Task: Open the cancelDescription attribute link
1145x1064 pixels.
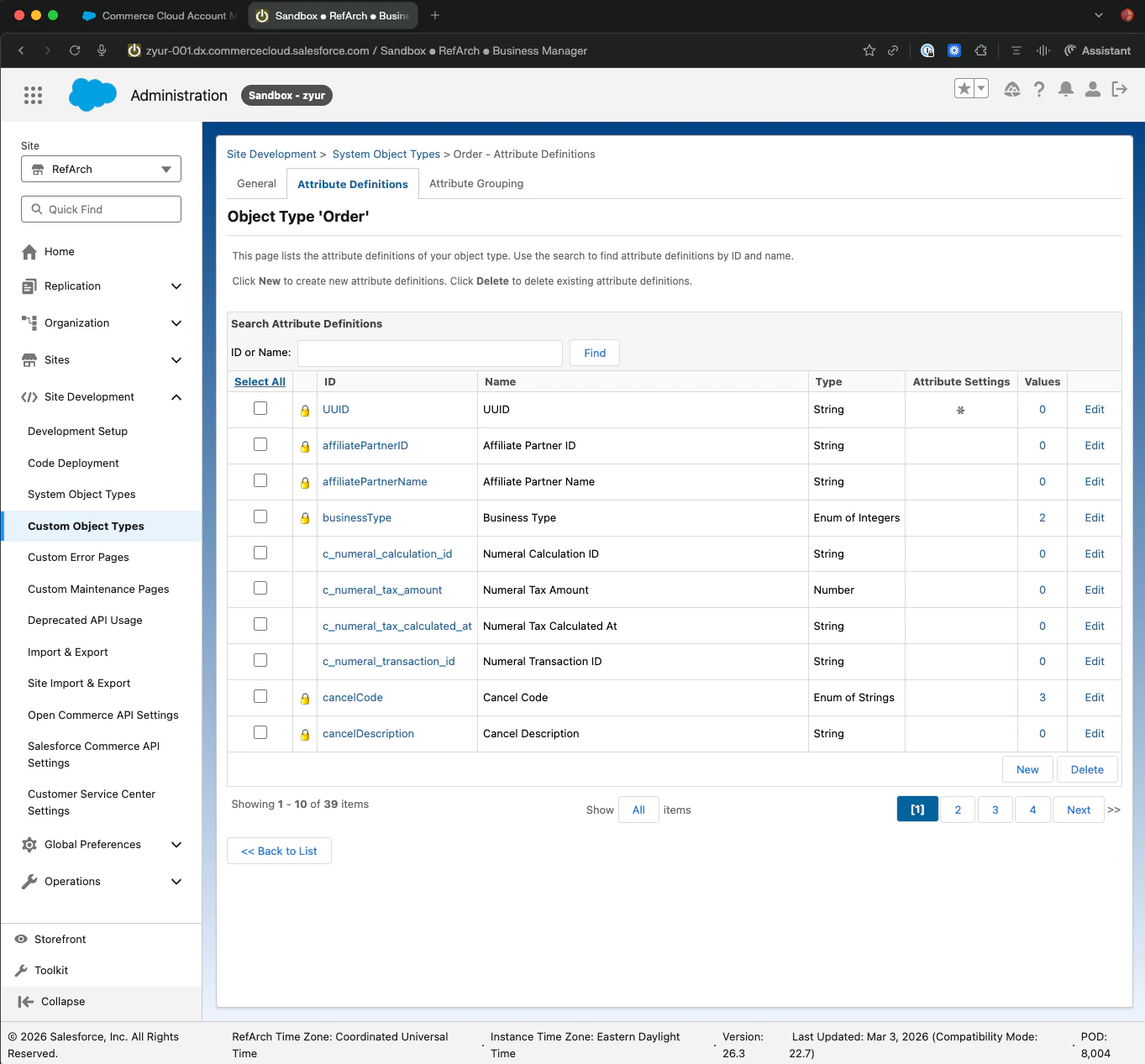Action: tap(368, 734)
